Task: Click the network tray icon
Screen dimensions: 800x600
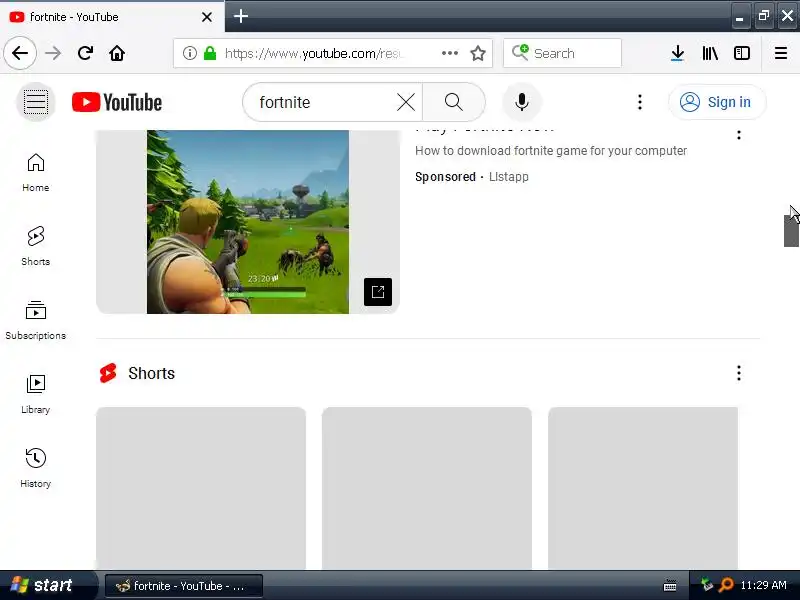Action: tap(707, 584)
